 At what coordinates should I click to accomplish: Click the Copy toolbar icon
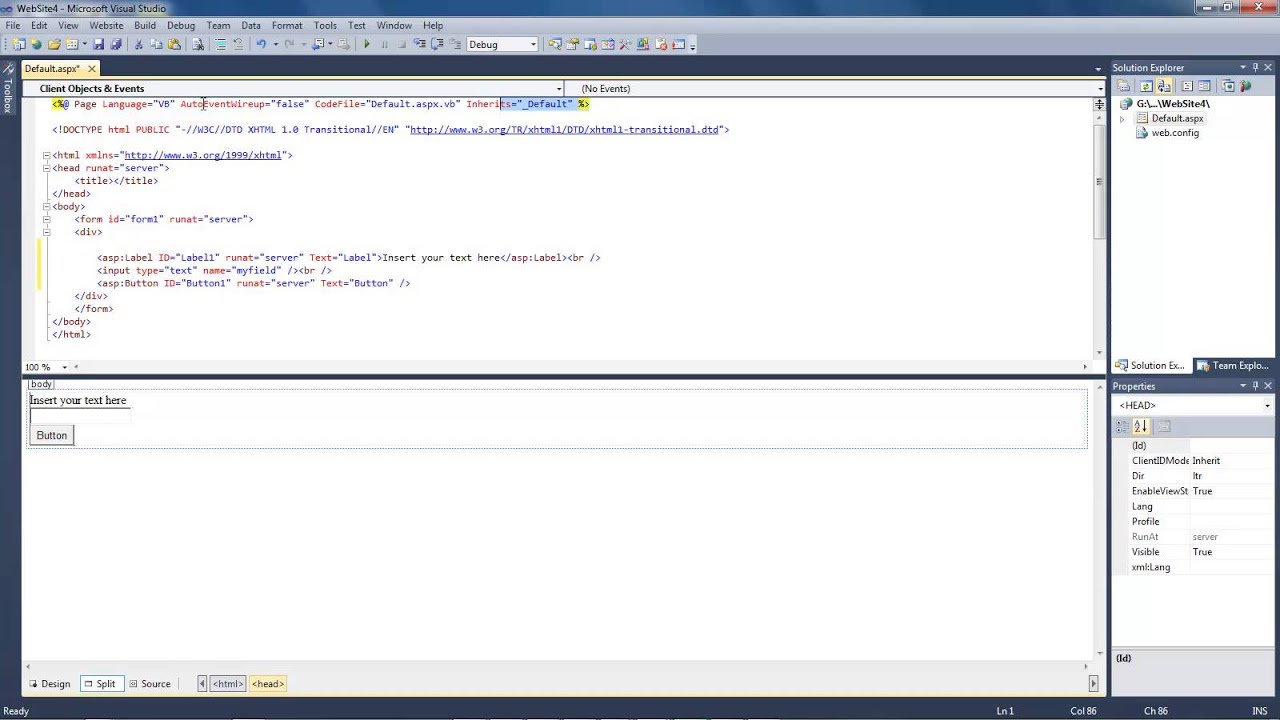tap(156, 44)
